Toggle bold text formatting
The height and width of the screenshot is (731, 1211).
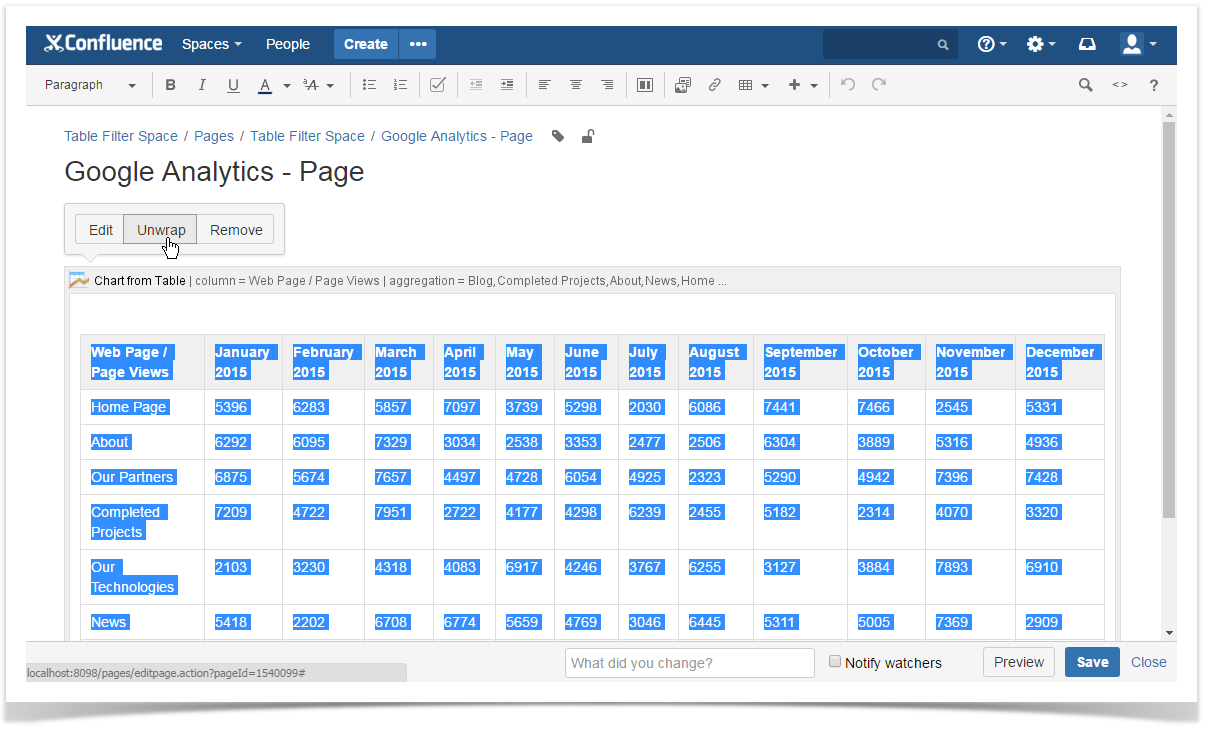click(x=170, y=86)
